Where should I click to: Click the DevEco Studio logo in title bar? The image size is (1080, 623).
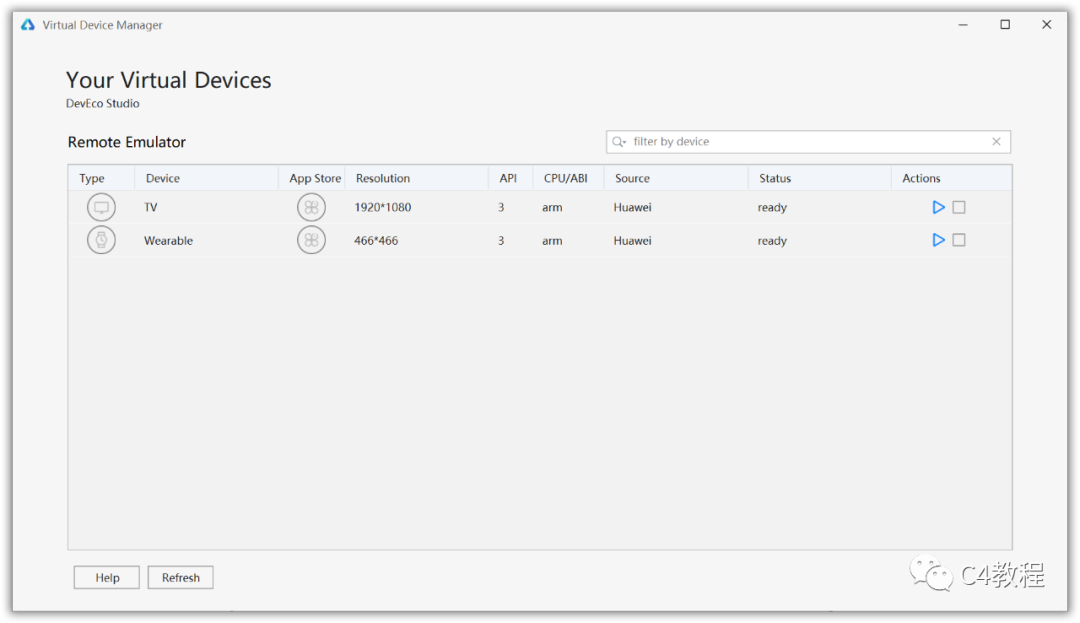28,25
